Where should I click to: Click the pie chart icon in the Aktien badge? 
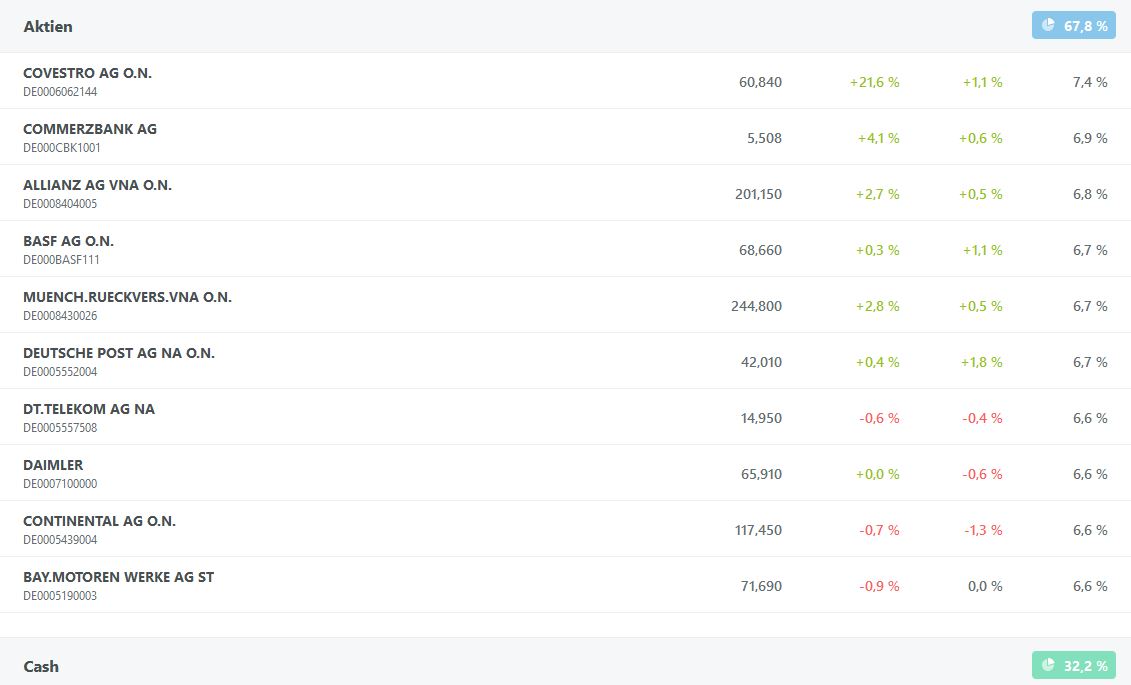[1048, 25]
